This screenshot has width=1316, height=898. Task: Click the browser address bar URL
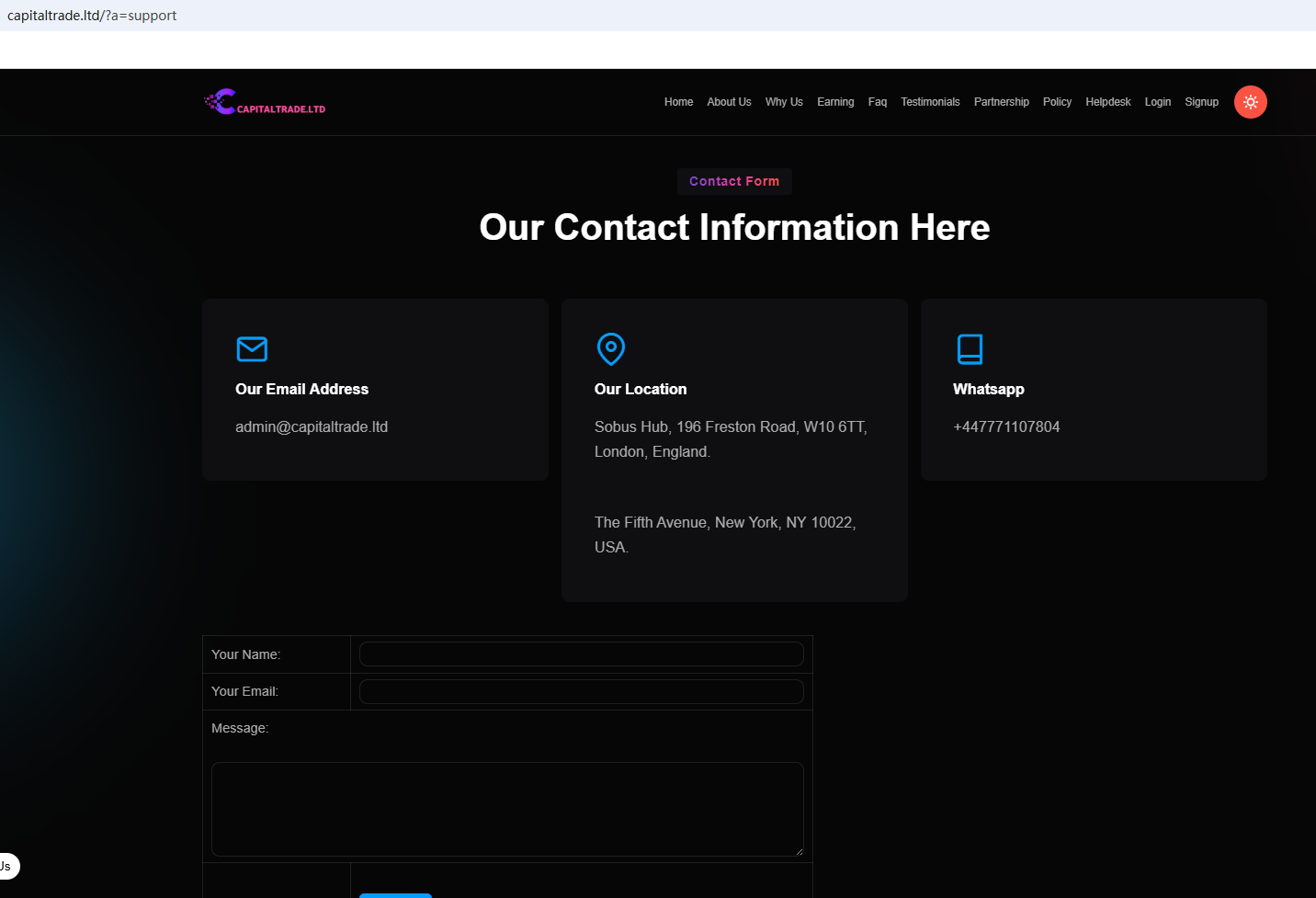pyautogui.click(x=92, y=16)
